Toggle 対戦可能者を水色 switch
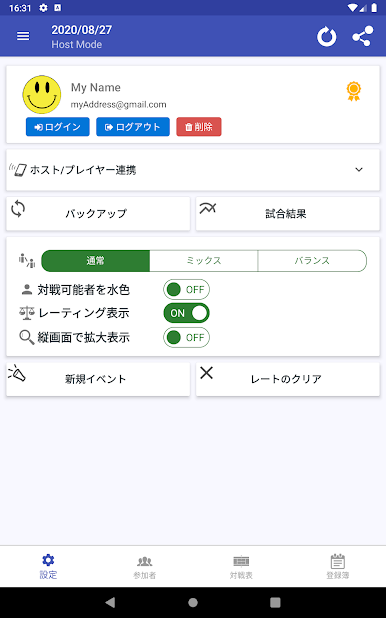 186,290
